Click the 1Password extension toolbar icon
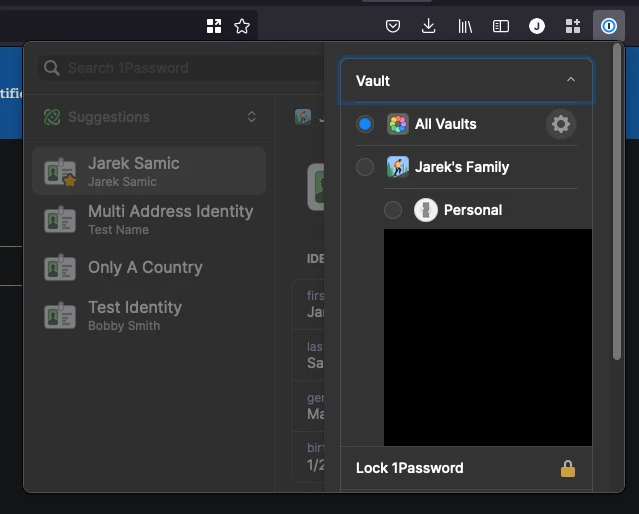This screenshot has height=514, width=639. 608,26
